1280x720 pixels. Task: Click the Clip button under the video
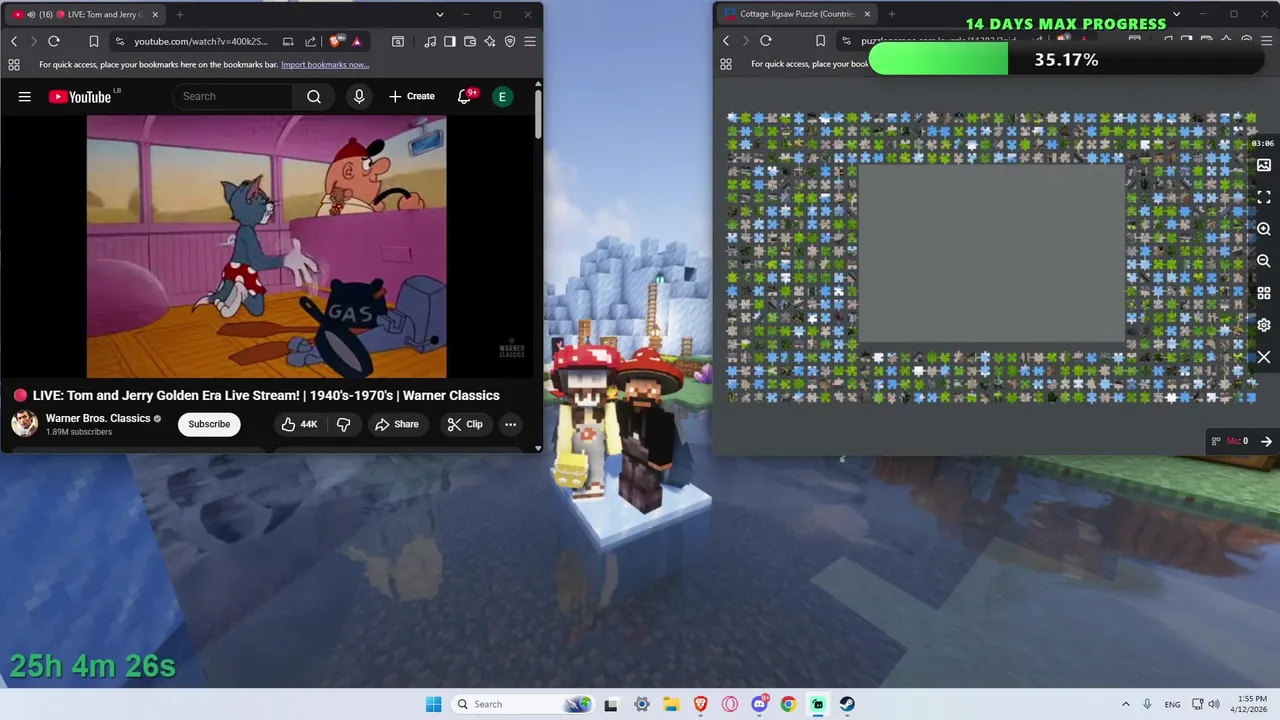[465, 424]
